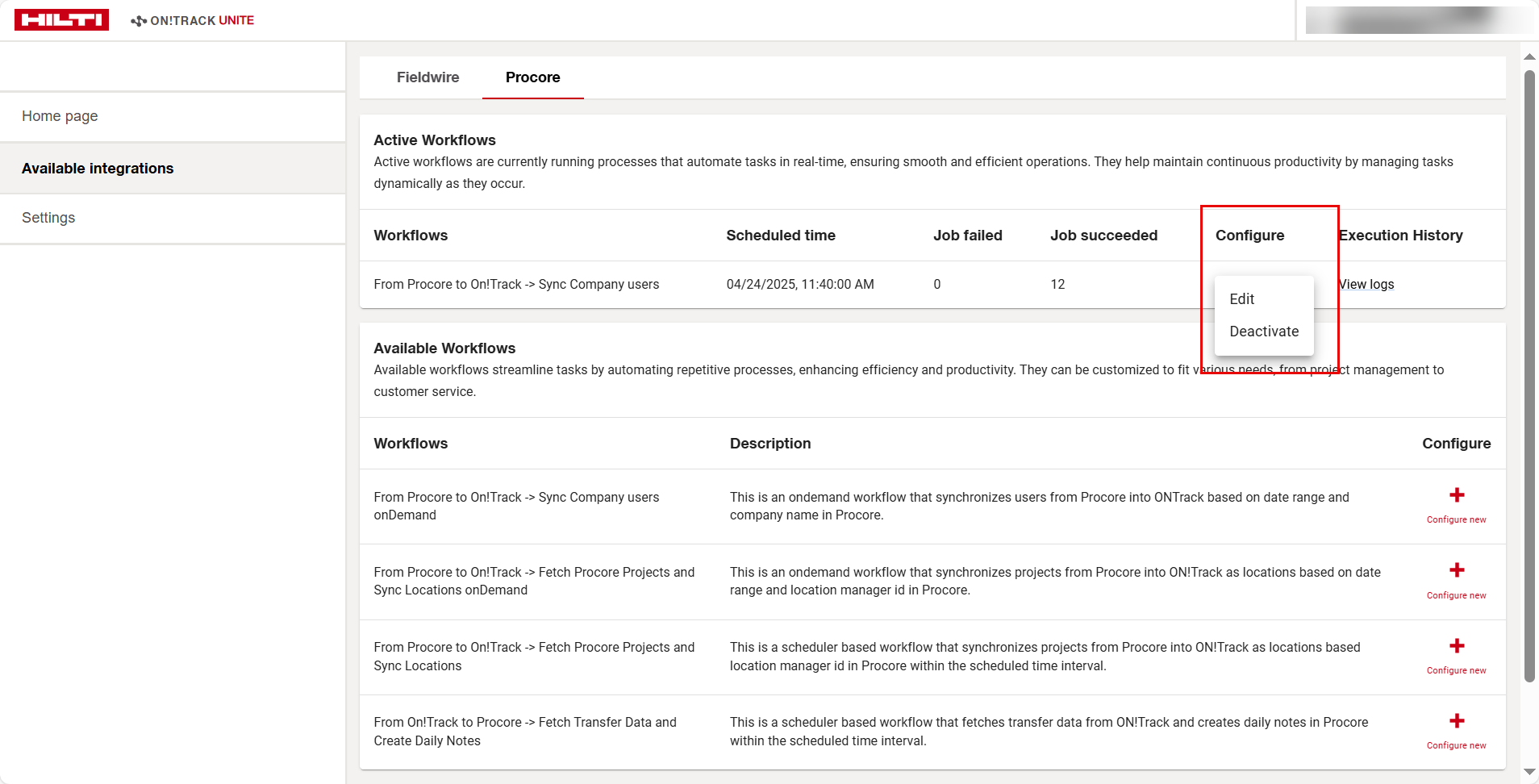Click 'Scheduled time' column header

(781, 236)
